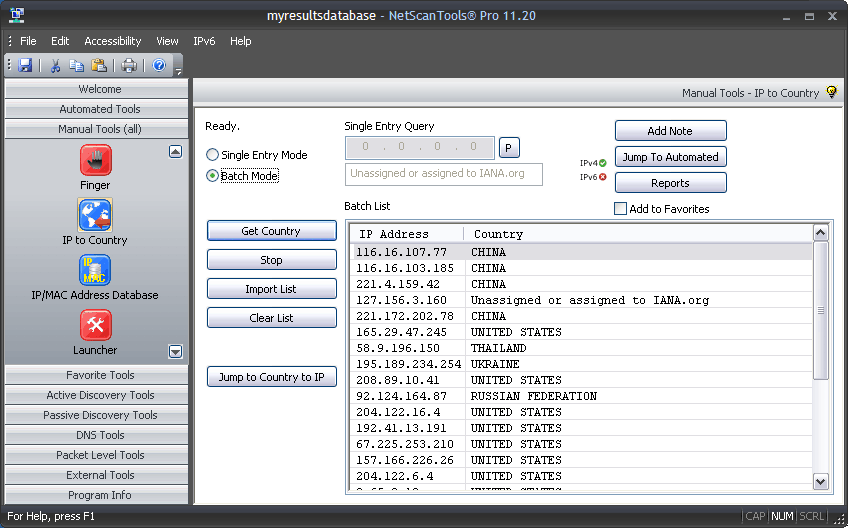Screen dimensions: 848x528
Task: Click the IPv4 green status indicator
Action: coord(602,163)
